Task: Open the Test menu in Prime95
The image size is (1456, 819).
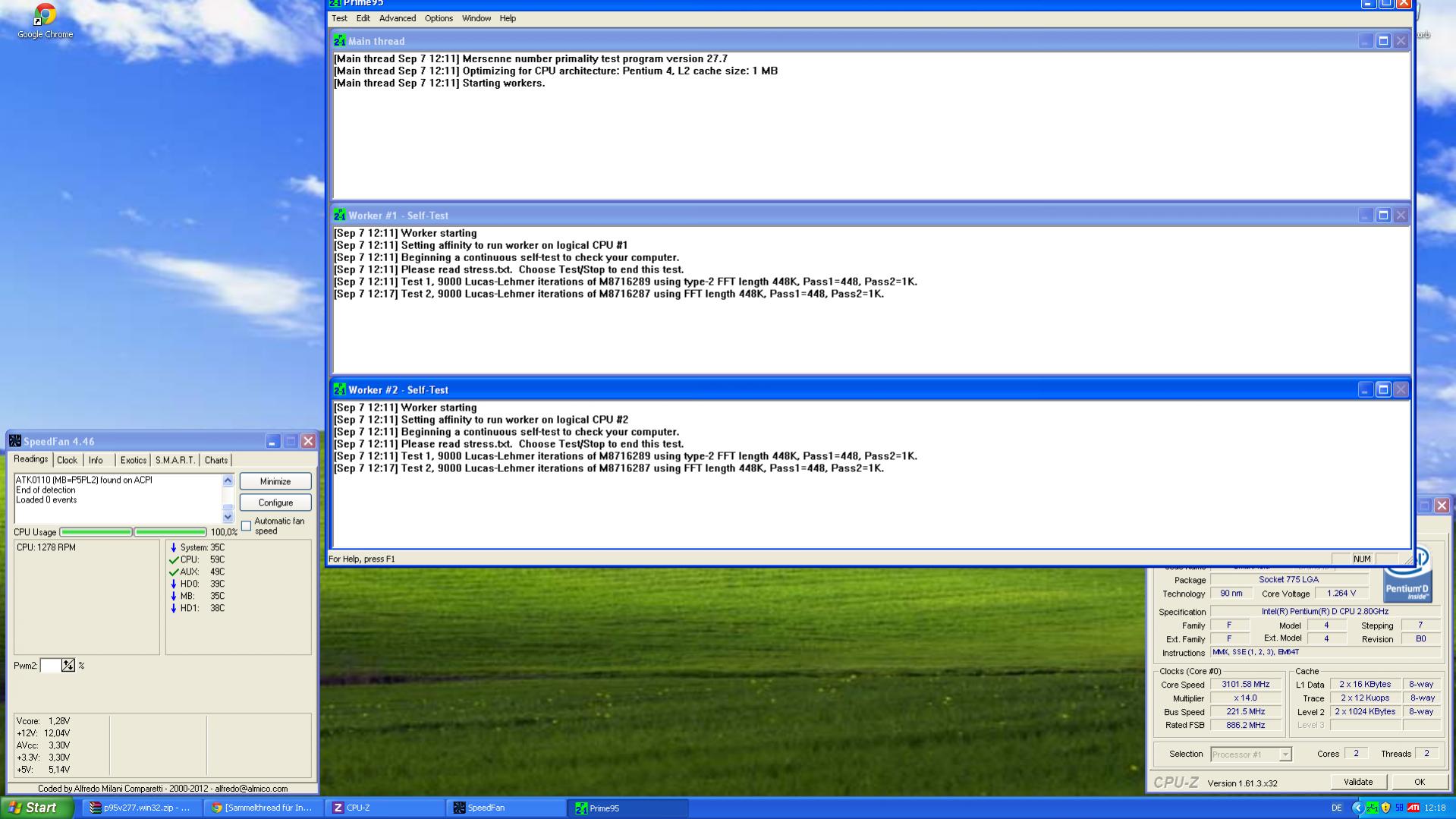Action: (339, 18)
